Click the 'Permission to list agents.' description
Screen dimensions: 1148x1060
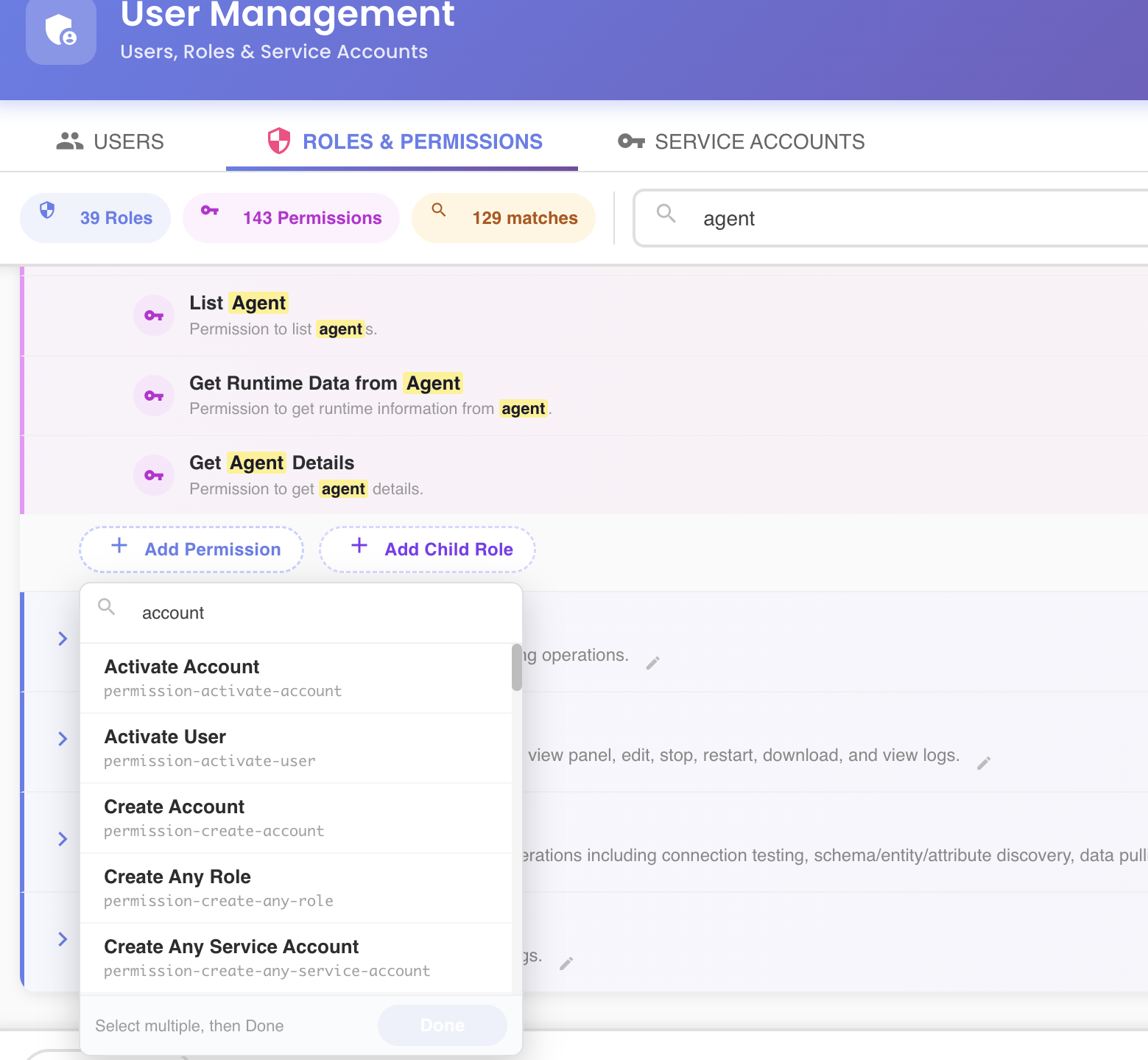coord(284,329)
